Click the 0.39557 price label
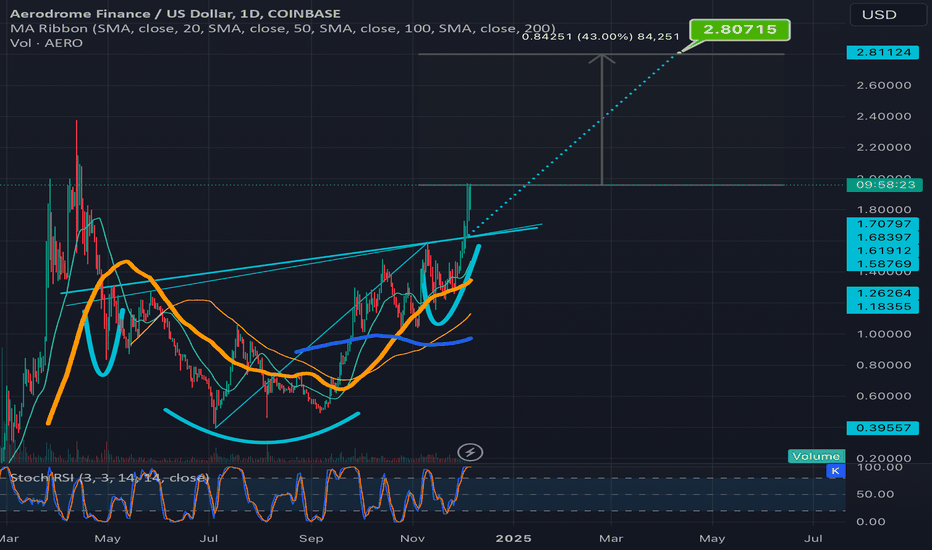This screenshot has width=932, height=550. 883,428
